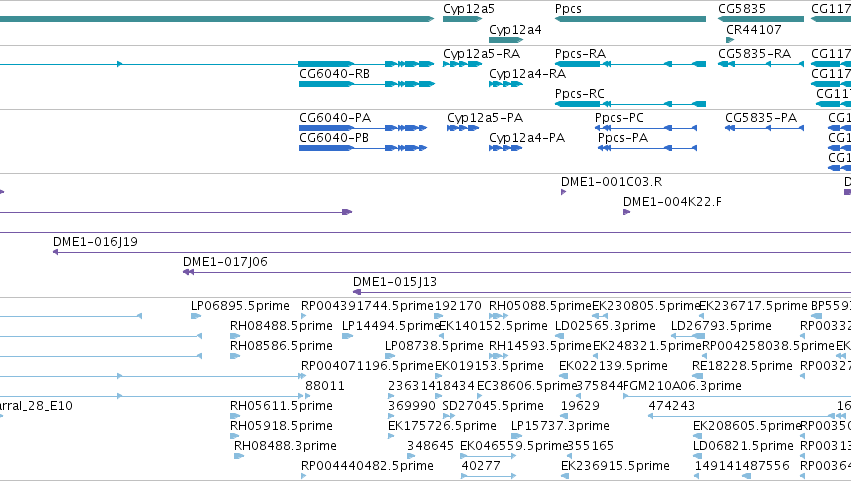This screenshot has width=851, height=481.
Task: Select the RE18228.5prime EST label
Action: [x=742, y=366]
